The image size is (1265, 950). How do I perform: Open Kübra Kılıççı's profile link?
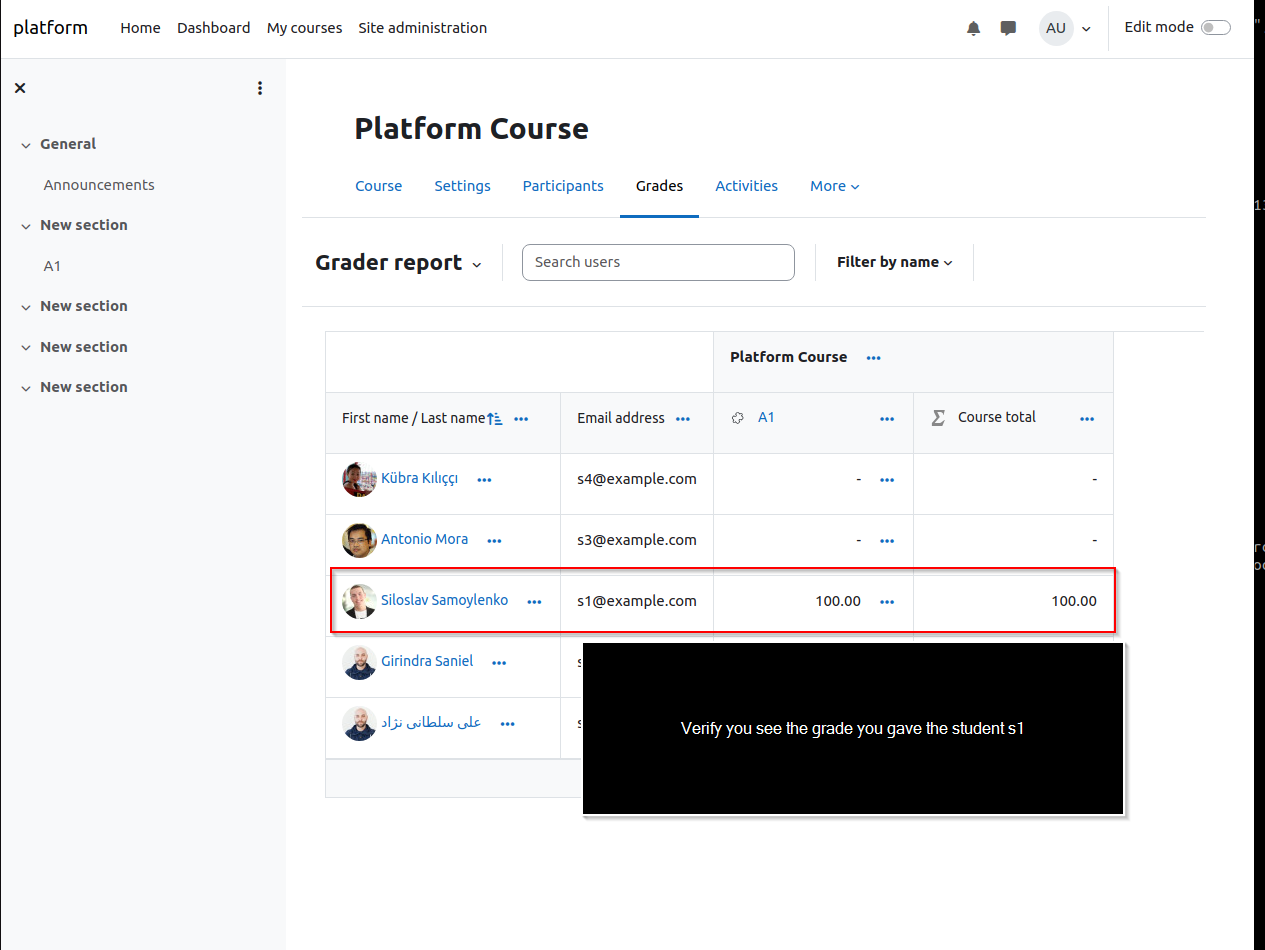pyautogui.click(x=419, y=479)
